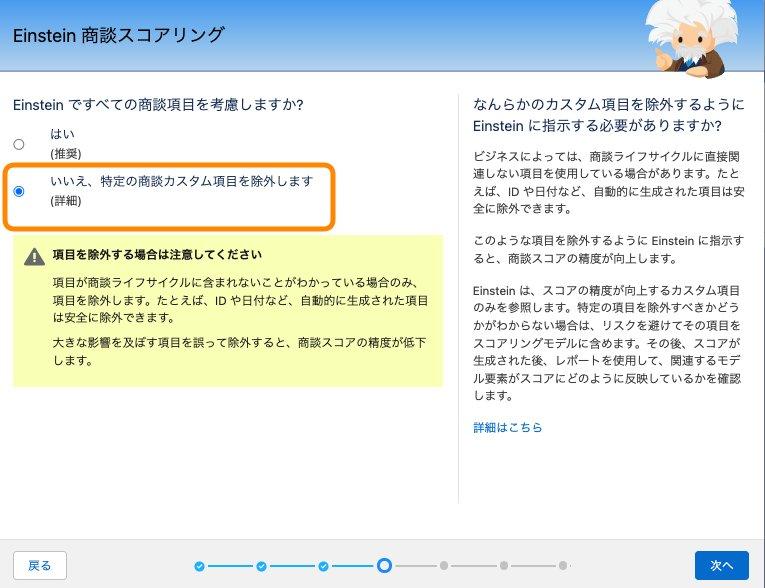765x588 pixels.
Task: Click the 次へ button
Action: click(722, 566)
